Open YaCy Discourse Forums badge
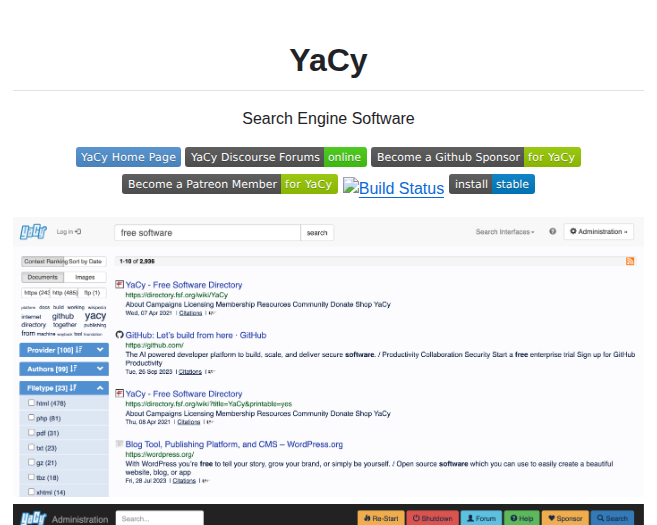657x525 pixels. (276, 157)
